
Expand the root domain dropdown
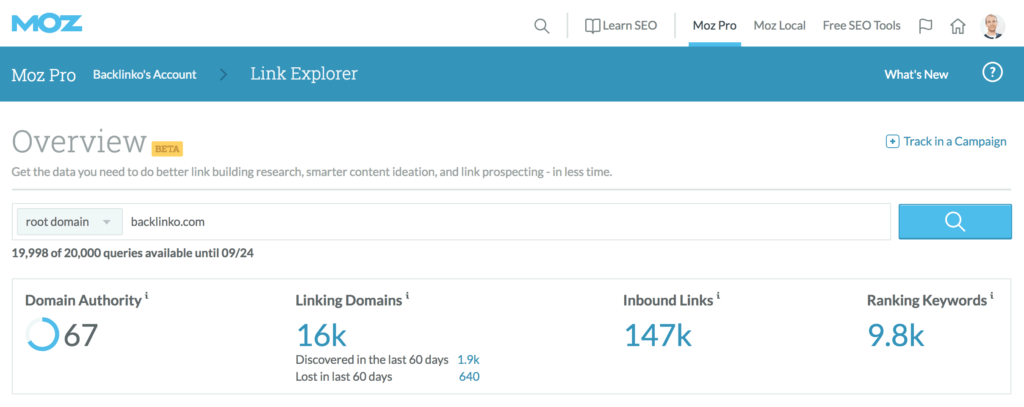[x=68, y=222]
